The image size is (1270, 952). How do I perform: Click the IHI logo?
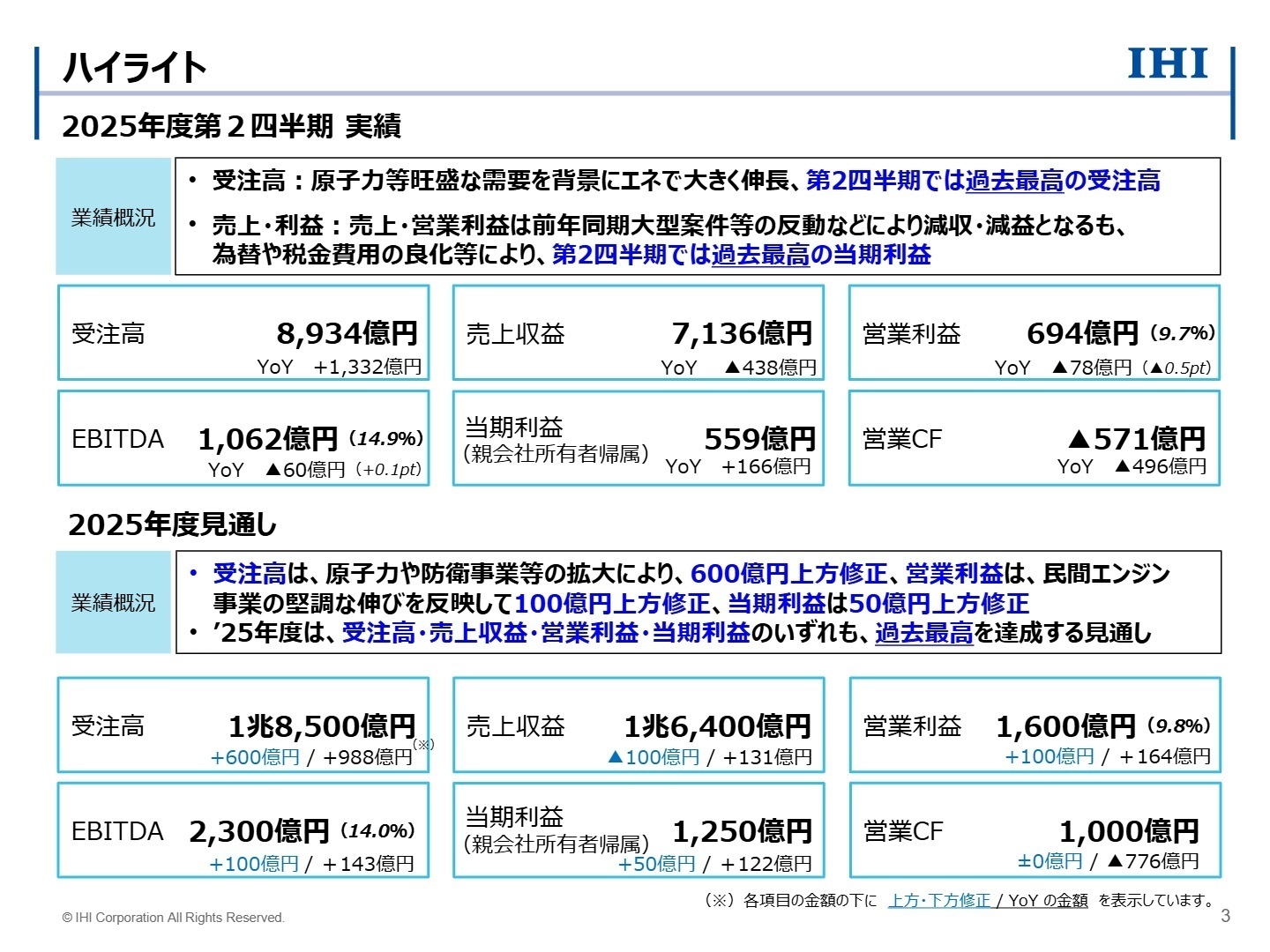click(1166, 63)
